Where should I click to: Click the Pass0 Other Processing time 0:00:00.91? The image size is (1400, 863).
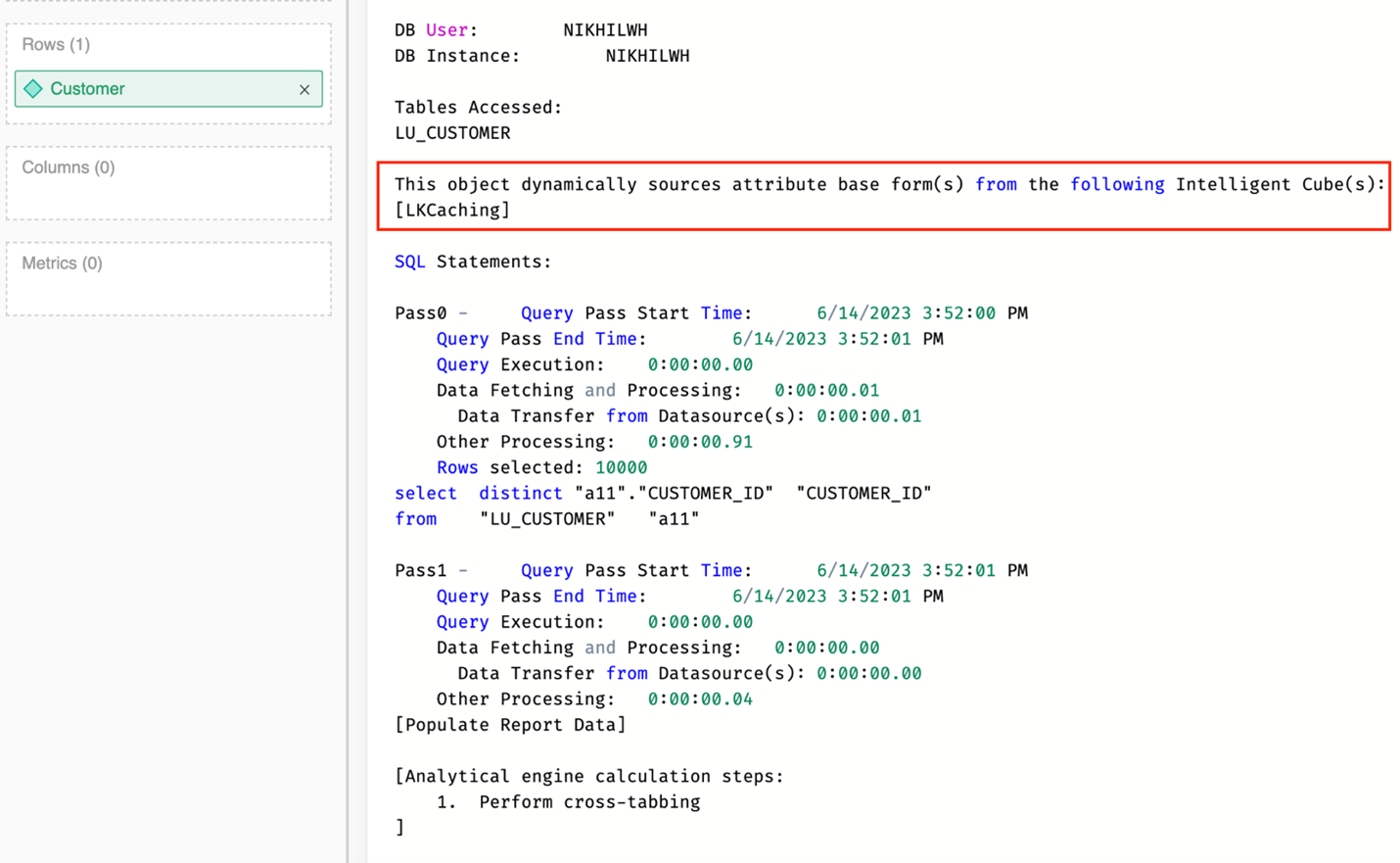(700, 442)
